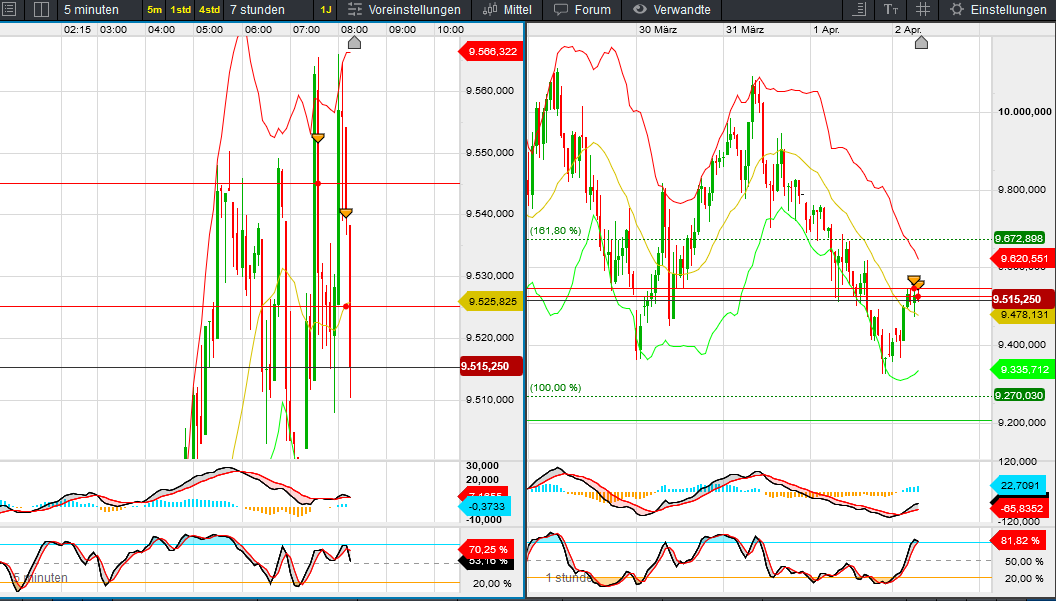Click the 9.515,250 price tag on the 5-minute chart
The image size is (1056, 601).
pos(492,367)
